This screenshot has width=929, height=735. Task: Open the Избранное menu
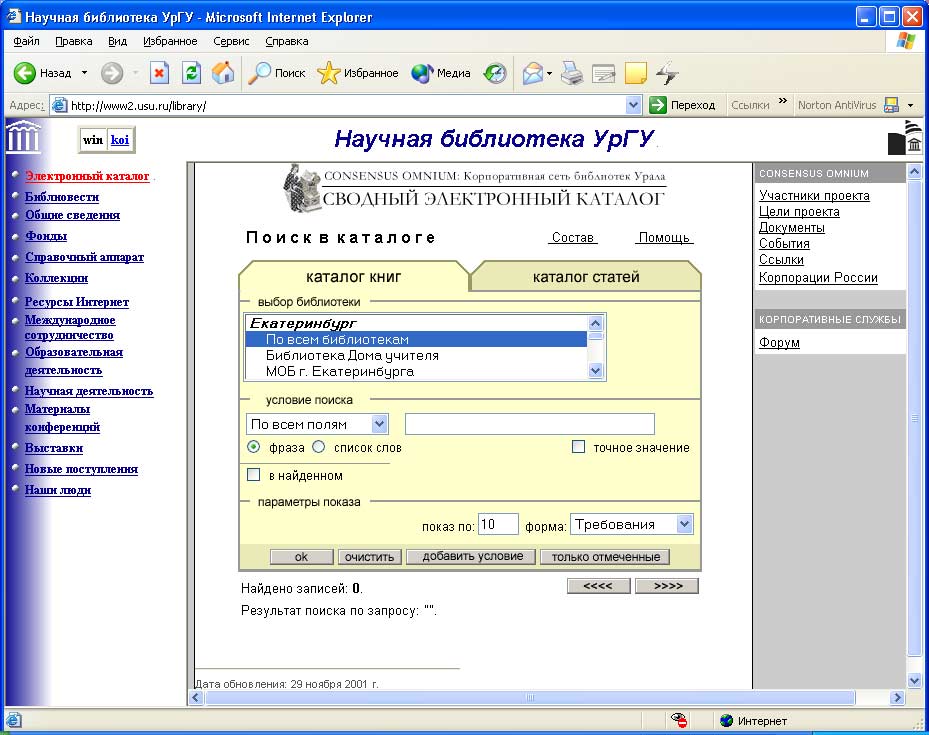coord(170,41)
